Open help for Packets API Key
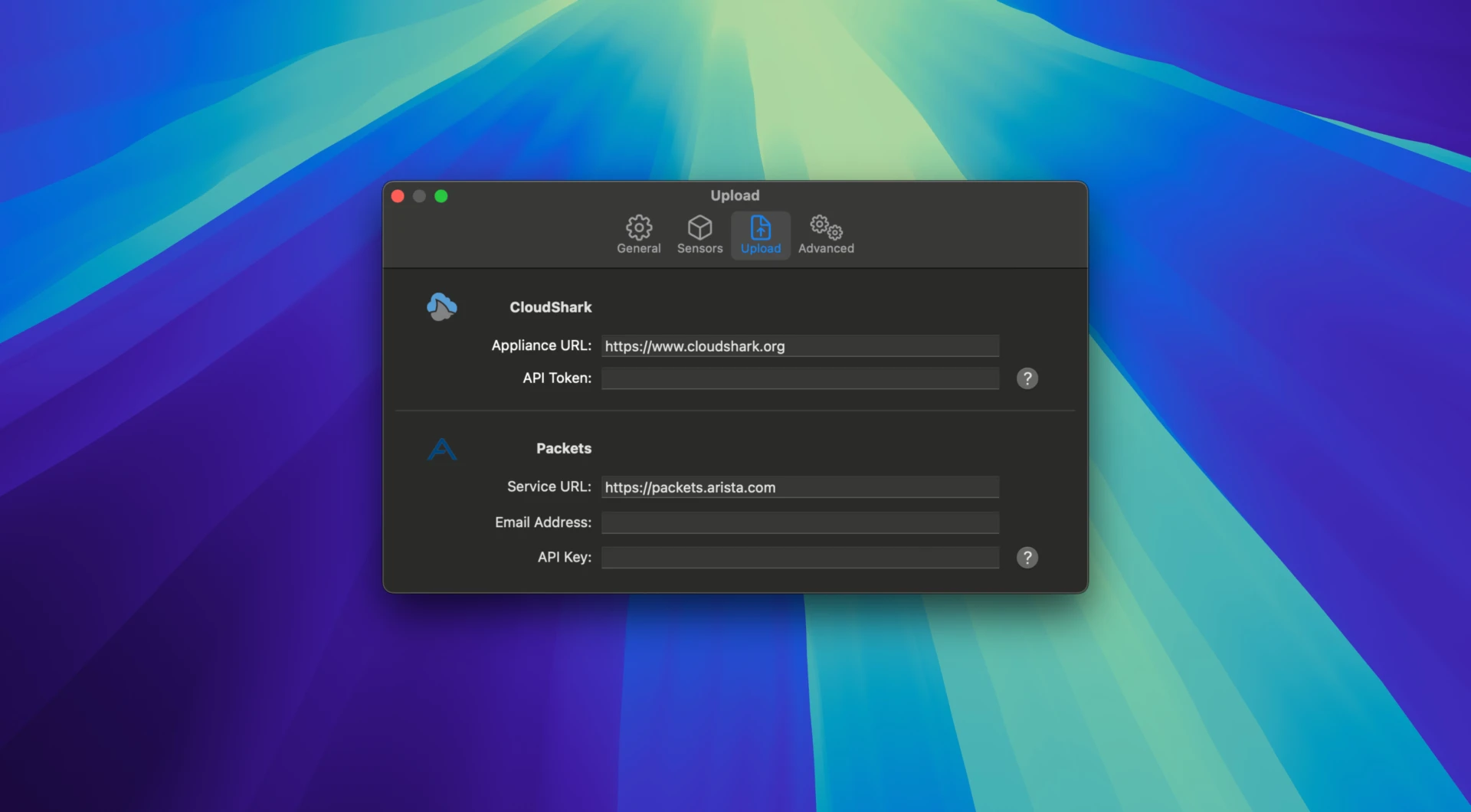1471x812 pixels. [1027, 558]
